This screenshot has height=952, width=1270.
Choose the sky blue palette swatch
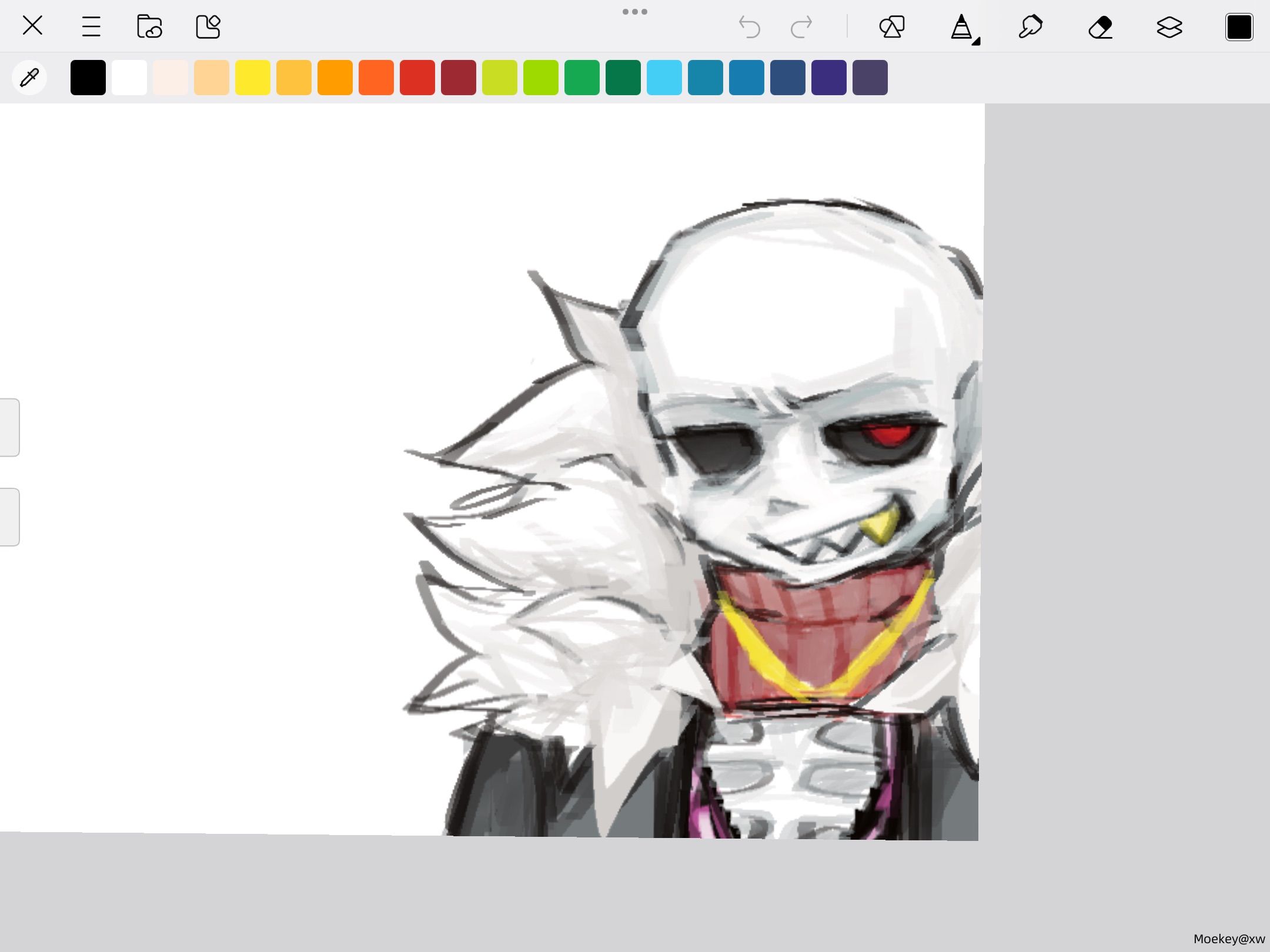point(664,78)
